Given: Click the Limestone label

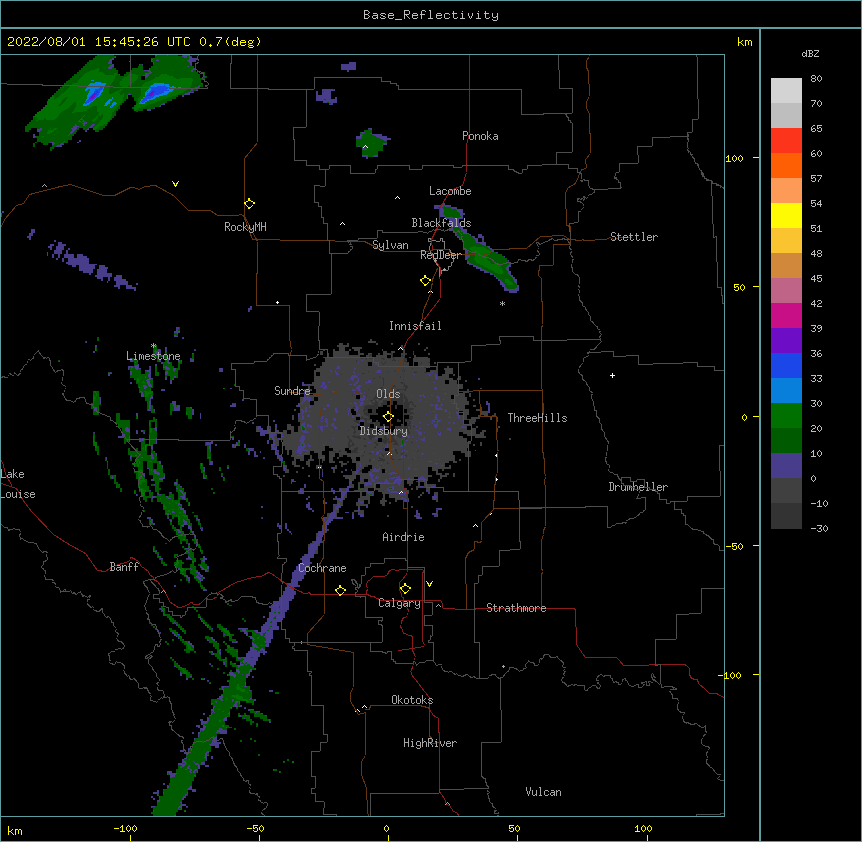Looking at the screenshot, I should (x=153, y=356).
